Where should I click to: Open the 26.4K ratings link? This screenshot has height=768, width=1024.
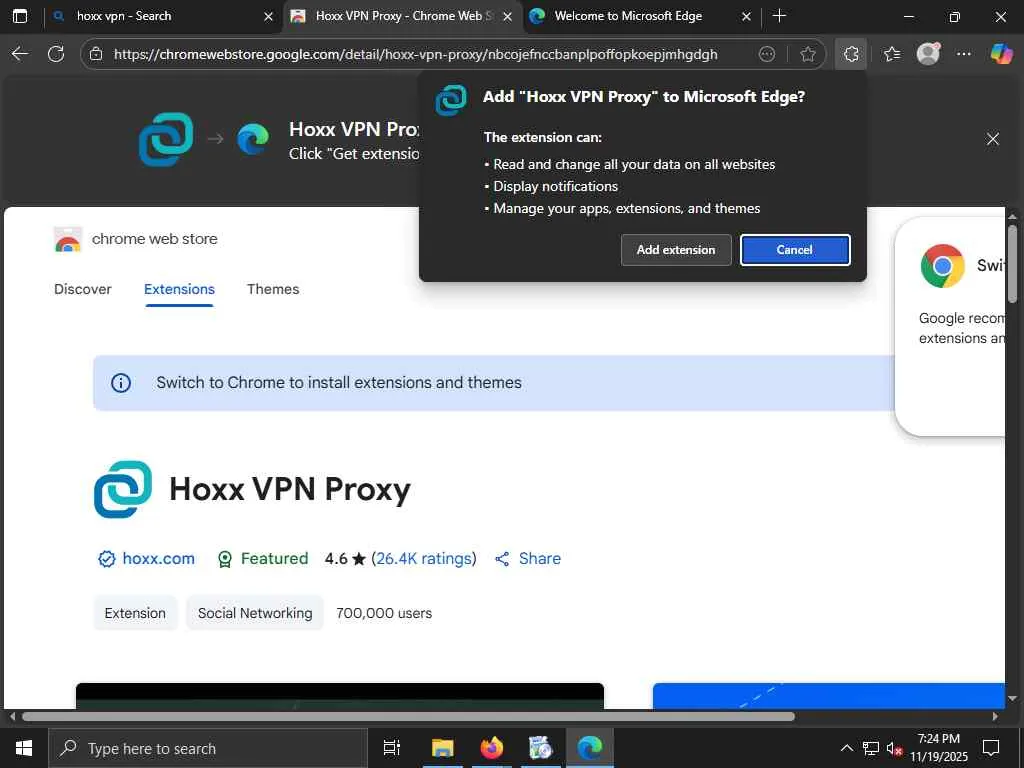pos(424,559)
